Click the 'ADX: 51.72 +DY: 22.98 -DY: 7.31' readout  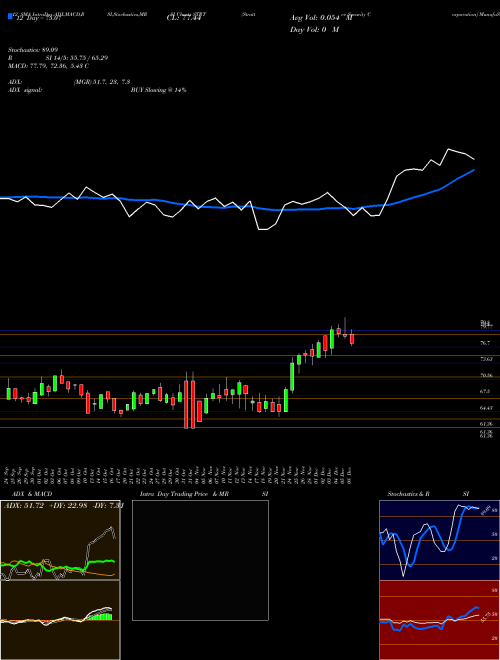coord(63,506)
